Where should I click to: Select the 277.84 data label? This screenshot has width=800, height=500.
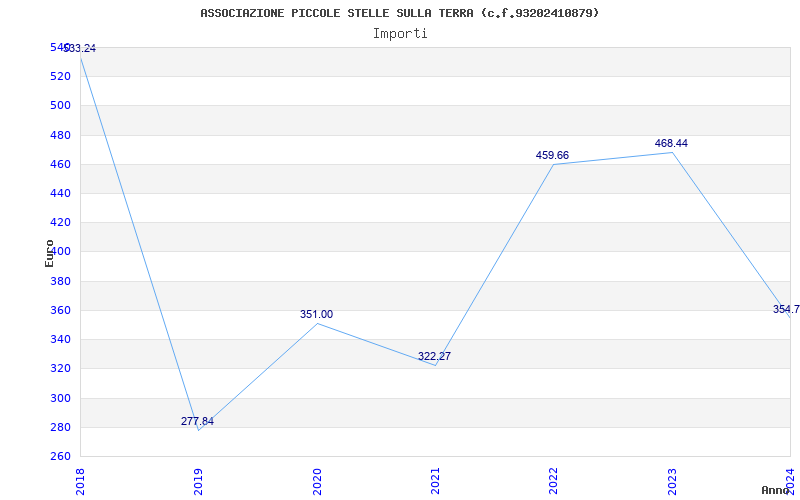click(x=197, y=421)
